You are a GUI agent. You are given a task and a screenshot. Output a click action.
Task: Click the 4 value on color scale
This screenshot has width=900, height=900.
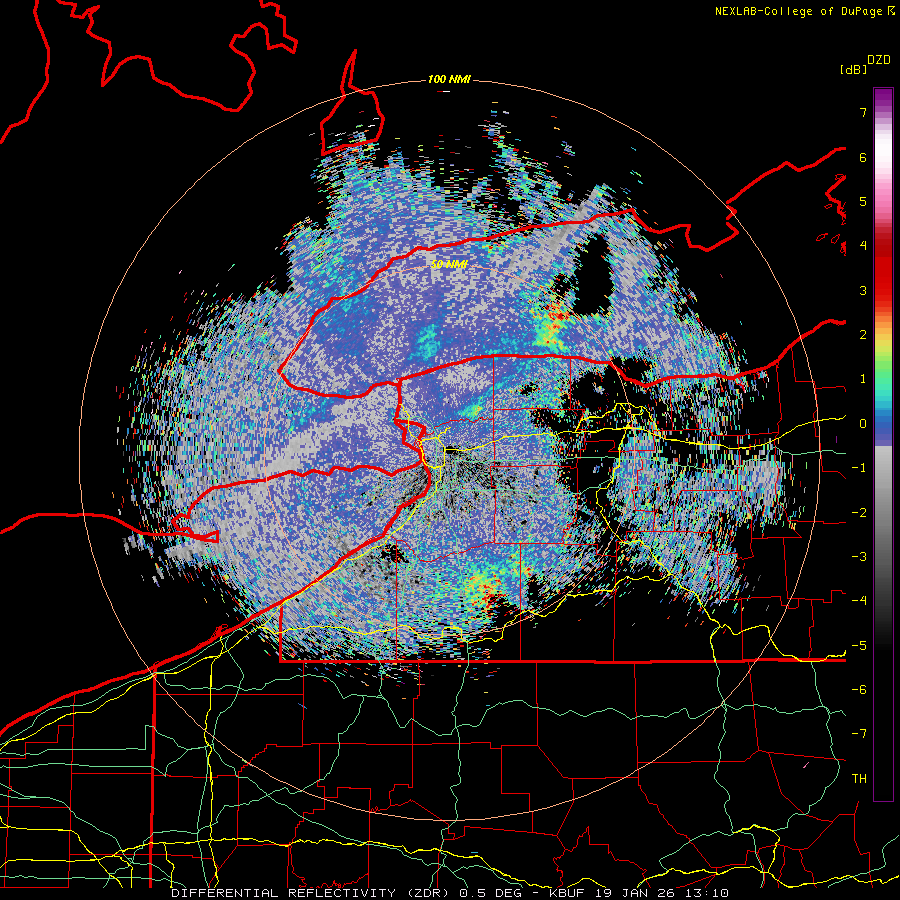tap(863, 246)
